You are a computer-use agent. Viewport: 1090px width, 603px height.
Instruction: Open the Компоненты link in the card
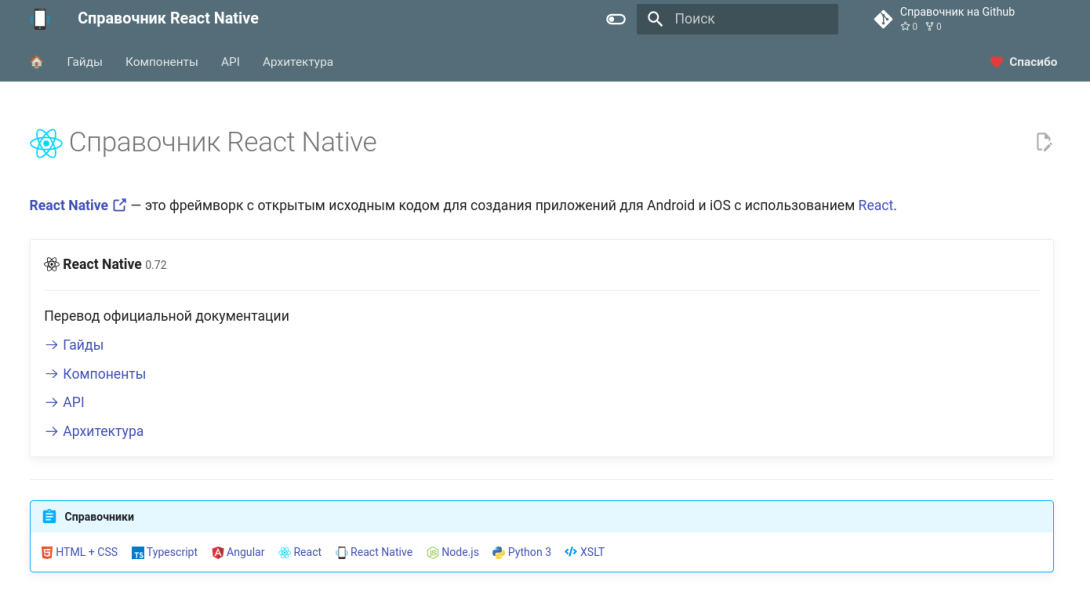(x=104, y=374)
